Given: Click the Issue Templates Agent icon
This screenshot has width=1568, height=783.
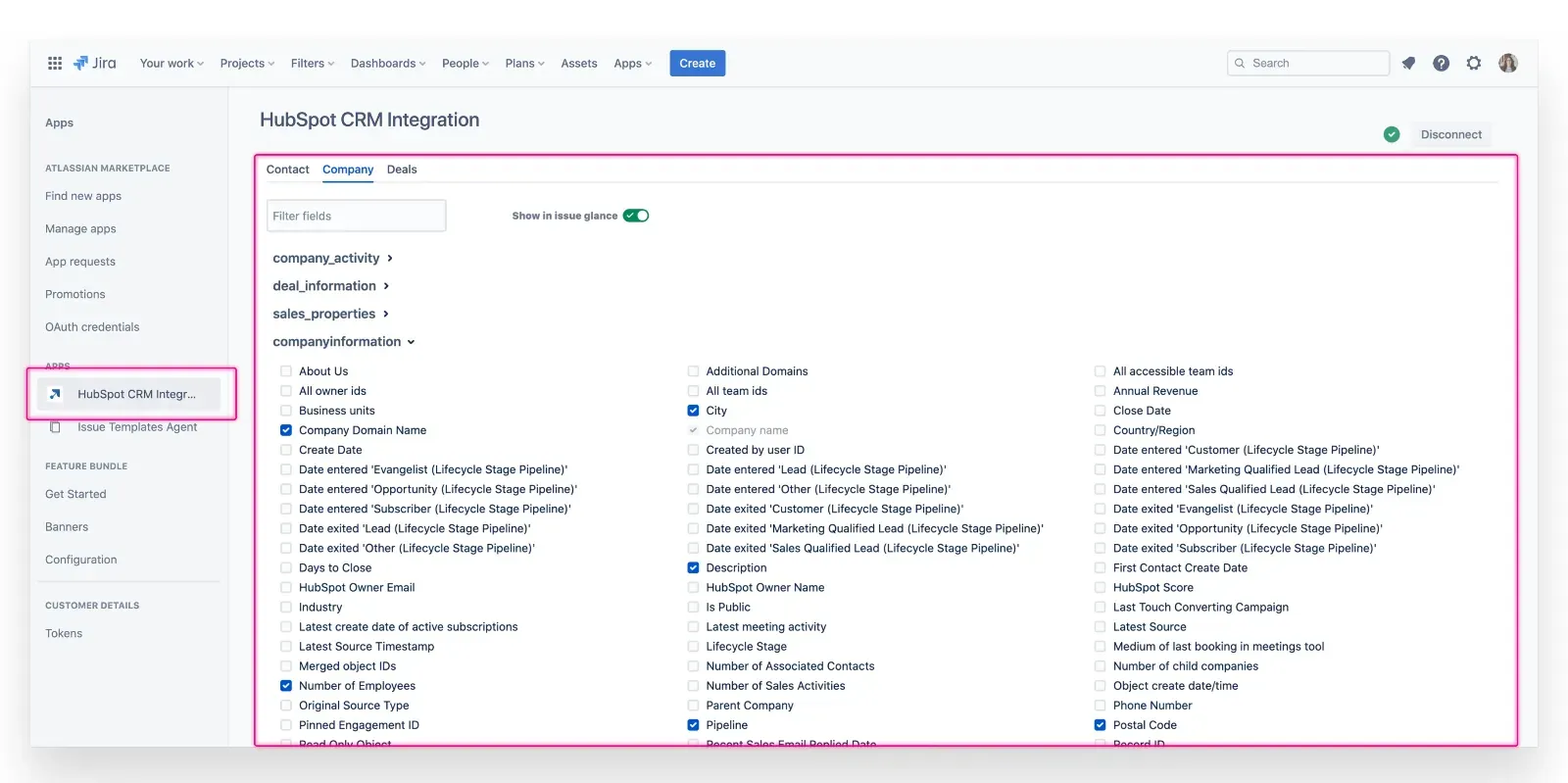Looking at the screenshot, I should 56,427.
